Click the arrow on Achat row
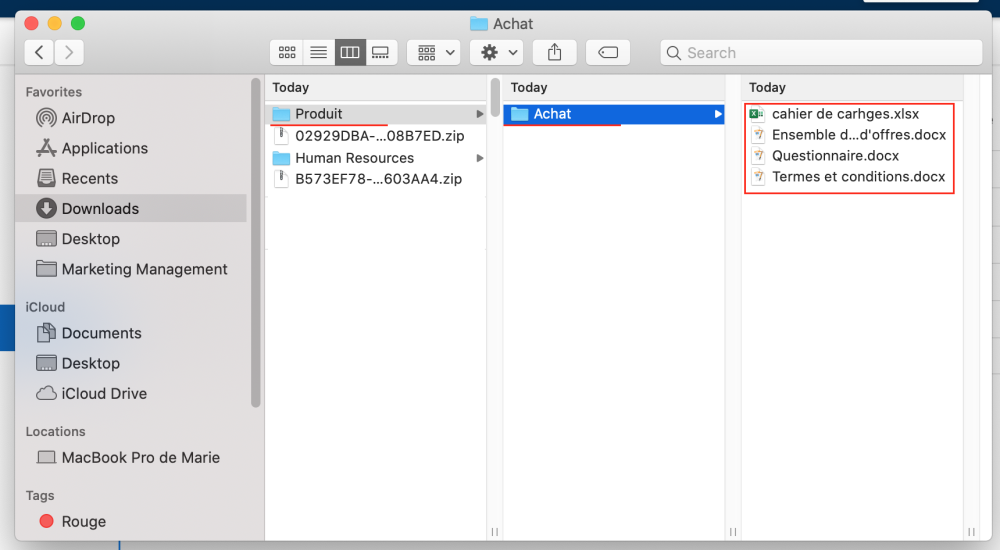 pos(717,114)
